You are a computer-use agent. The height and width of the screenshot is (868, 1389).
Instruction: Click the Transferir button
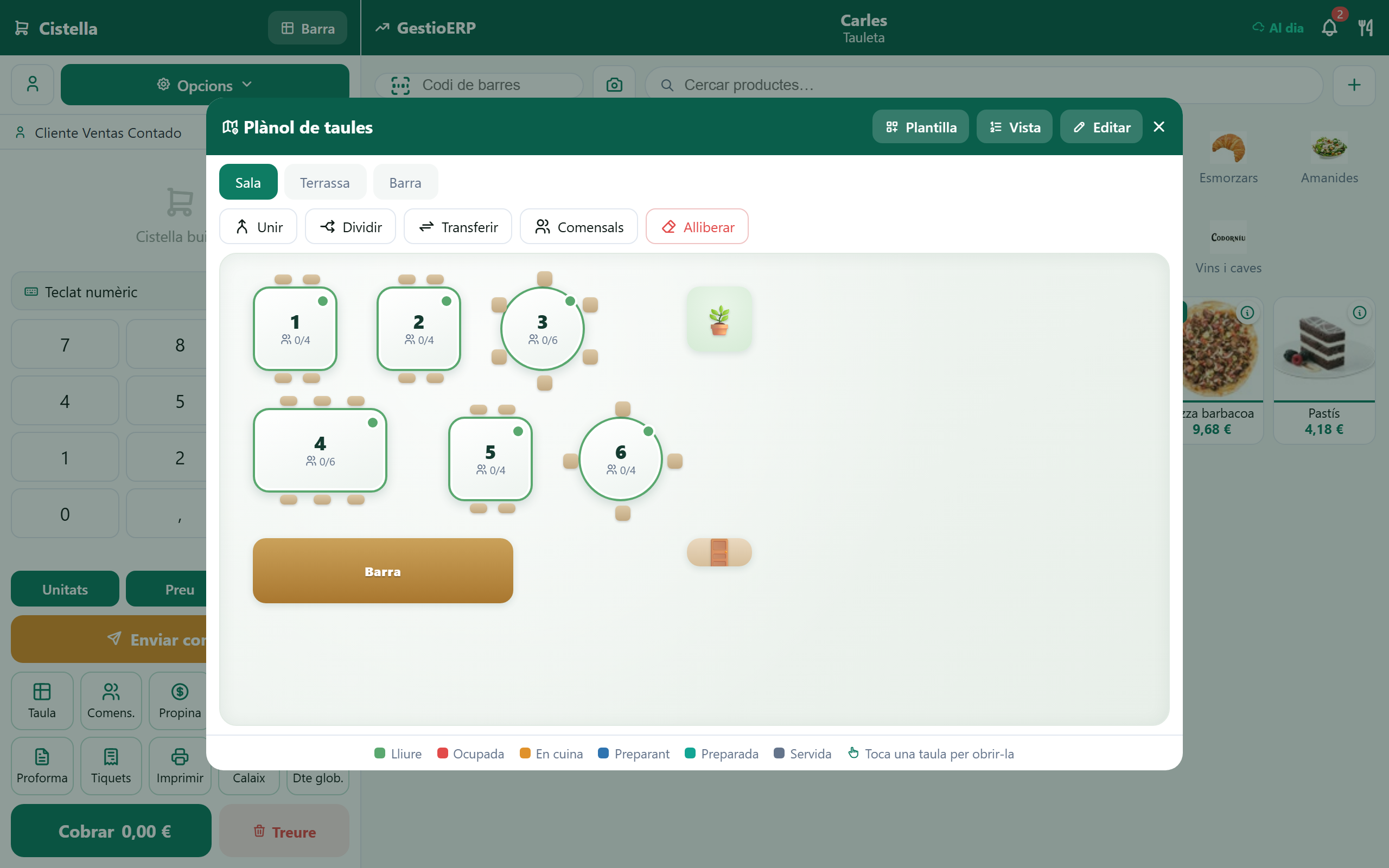(x=457, y=227)
